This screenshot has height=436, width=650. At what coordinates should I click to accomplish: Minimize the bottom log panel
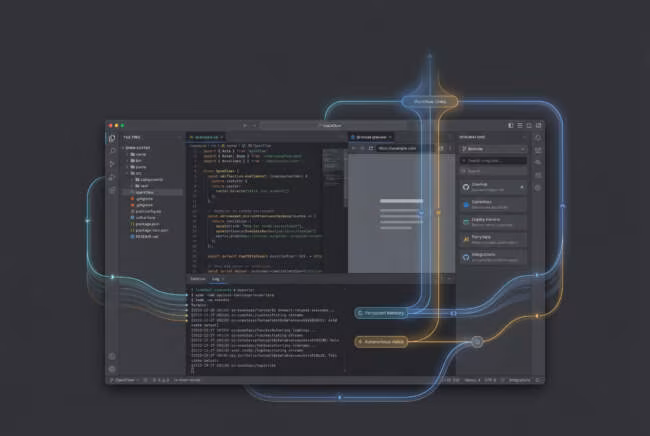tap(449, 279)
